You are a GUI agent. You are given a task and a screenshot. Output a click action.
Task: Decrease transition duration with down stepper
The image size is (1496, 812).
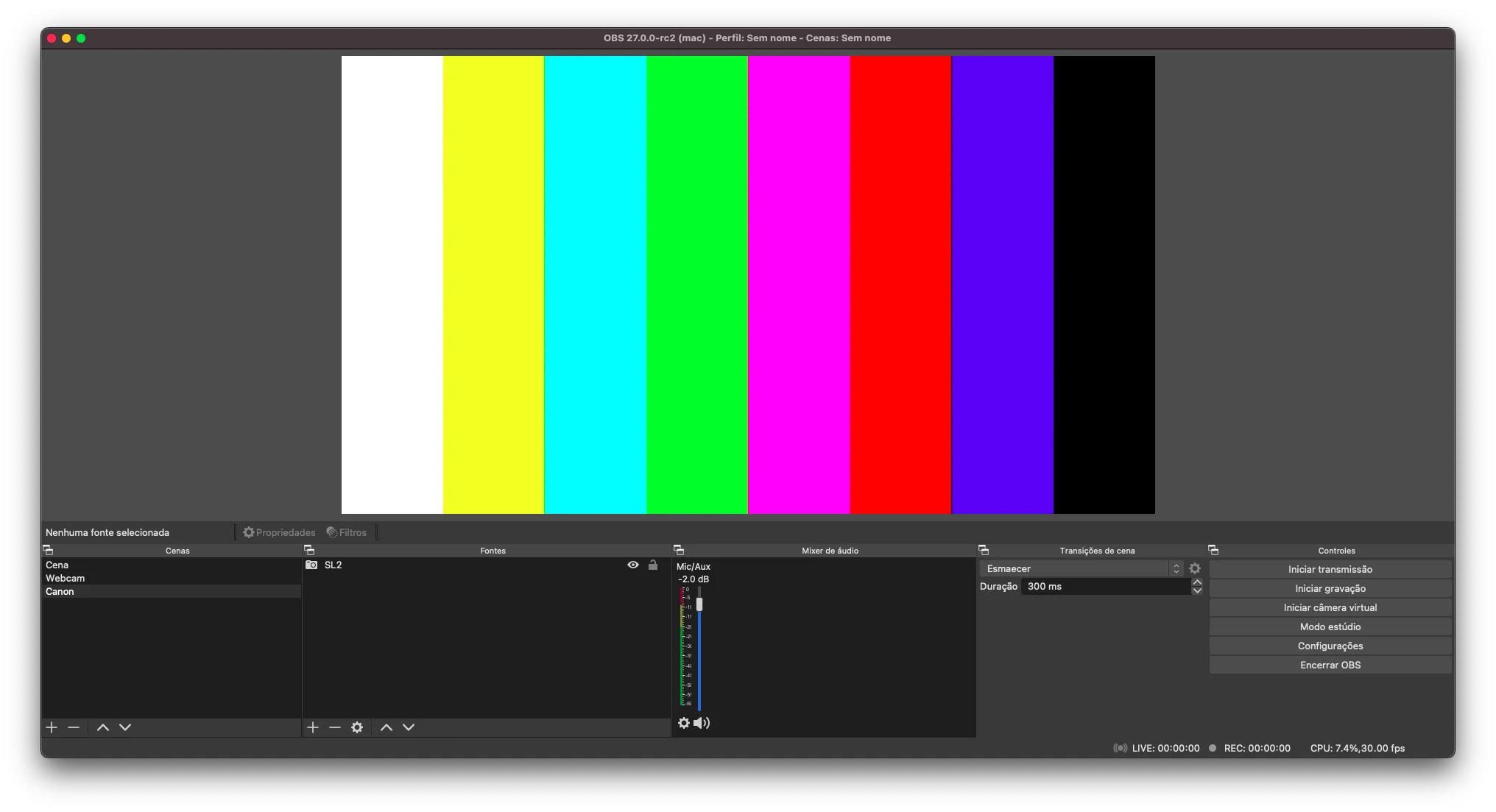point(1197,590)
